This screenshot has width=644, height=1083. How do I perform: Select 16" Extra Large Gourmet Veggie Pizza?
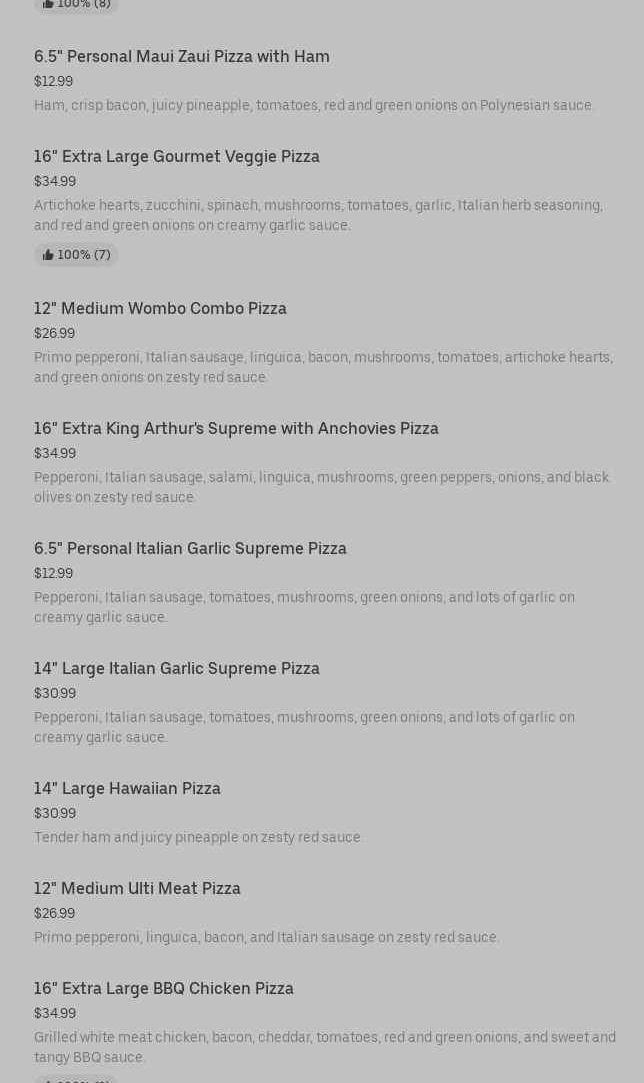[x=176, y=157]
